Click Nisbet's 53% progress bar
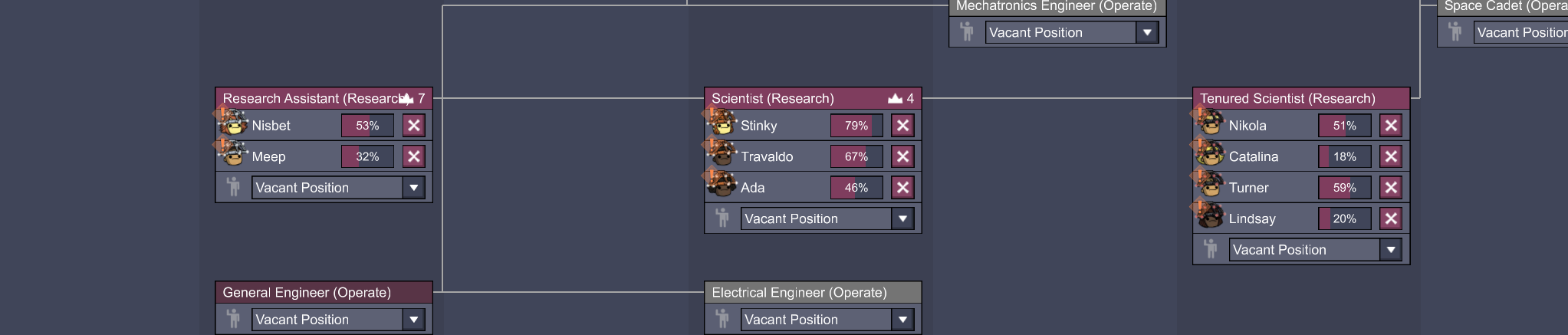 click(367, 125)
